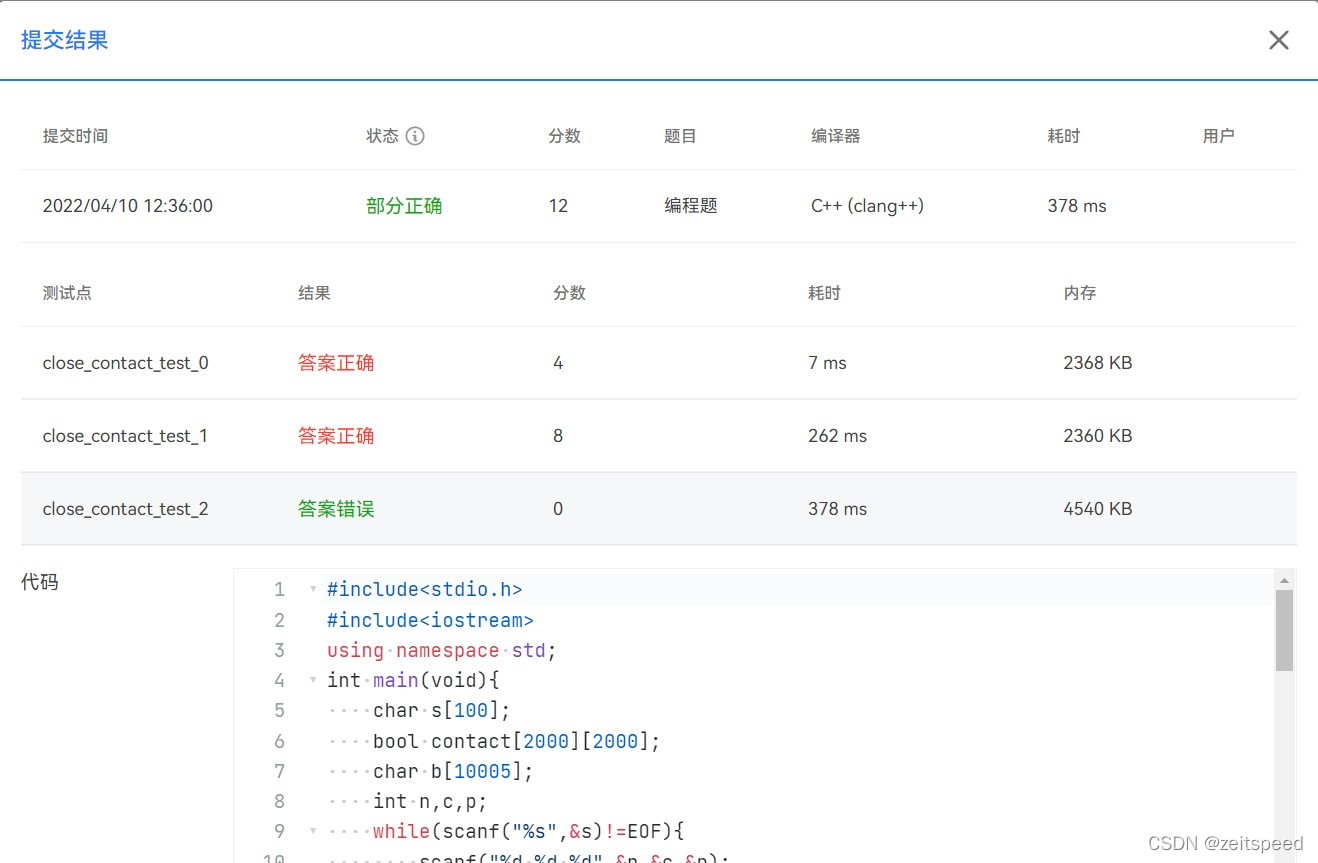
Task: Click the 2360 KB memory value
Action: (1098, 436)
